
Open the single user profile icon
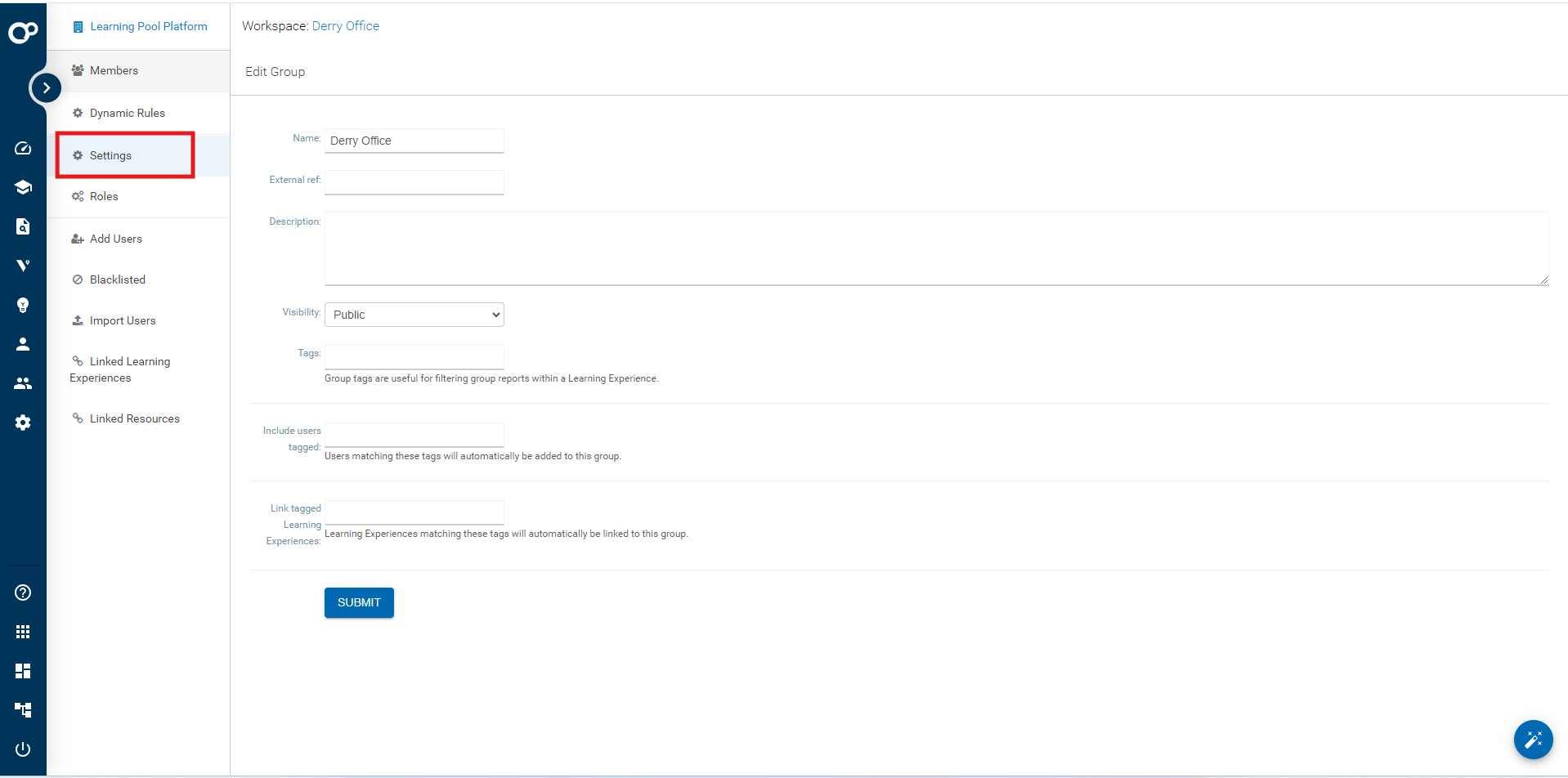[x=23, y=344]
